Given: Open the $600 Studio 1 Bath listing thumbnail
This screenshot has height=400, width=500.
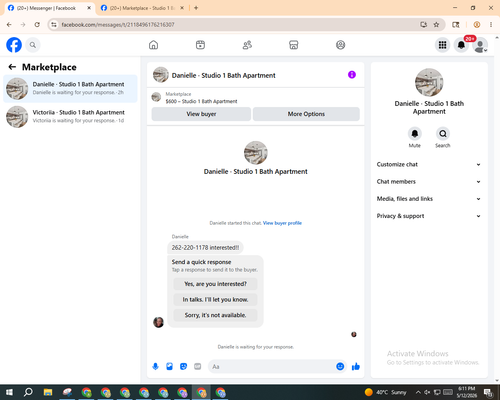Looking at the screenshot, I should 156,97.
